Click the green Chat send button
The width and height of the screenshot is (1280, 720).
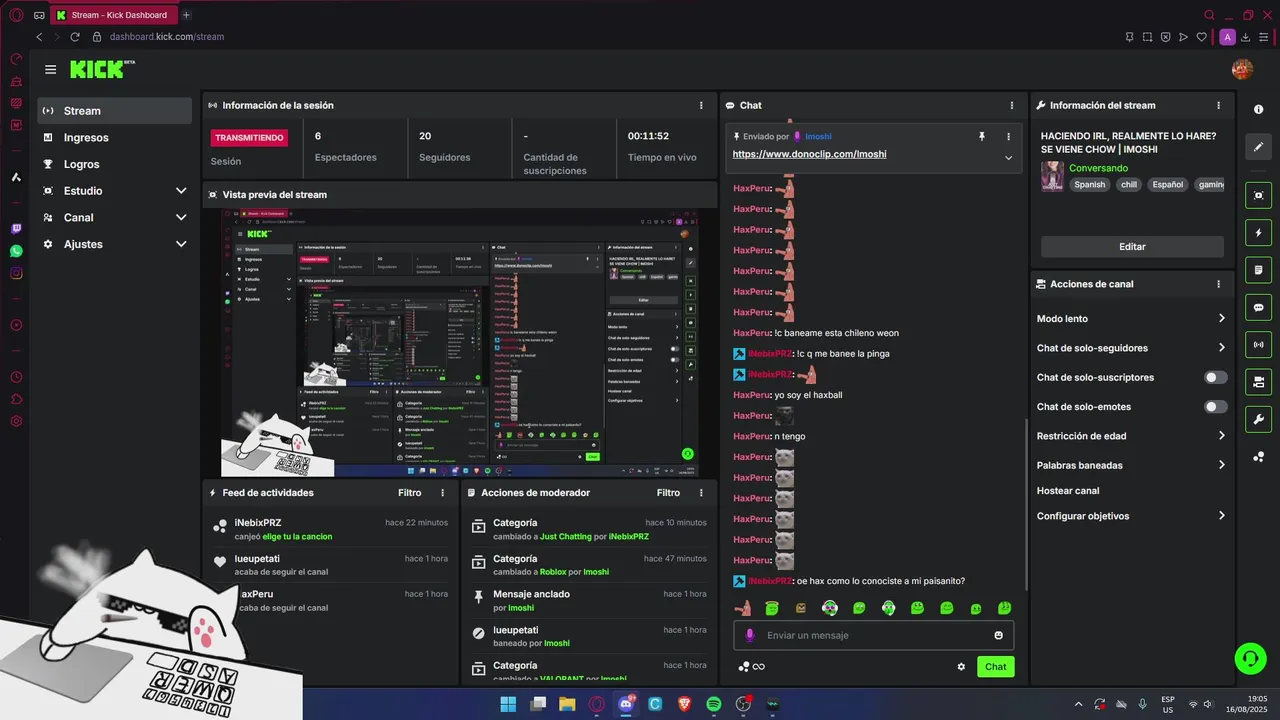coord(995,667)
